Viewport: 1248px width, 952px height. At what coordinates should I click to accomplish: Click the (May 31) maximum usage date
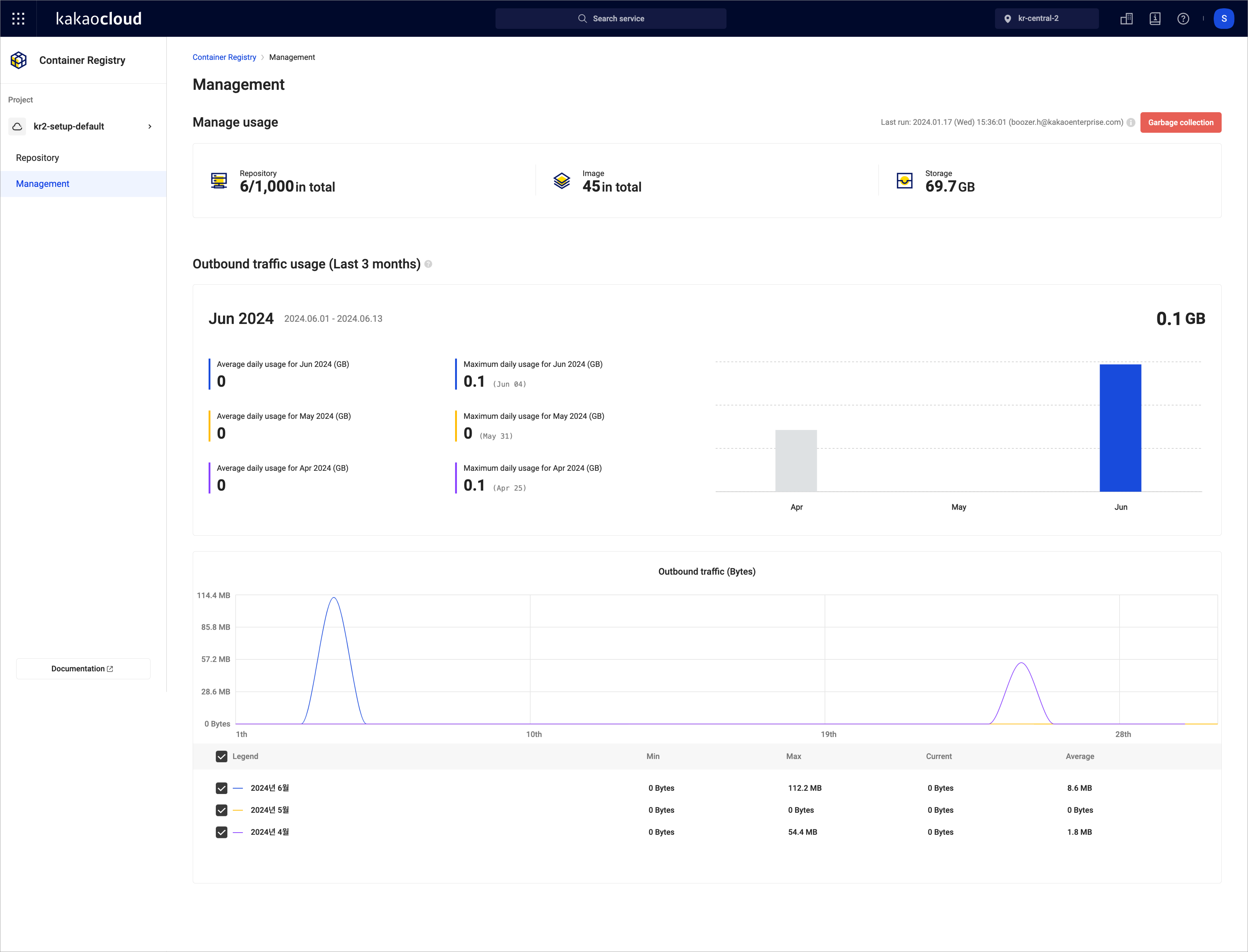496,436
